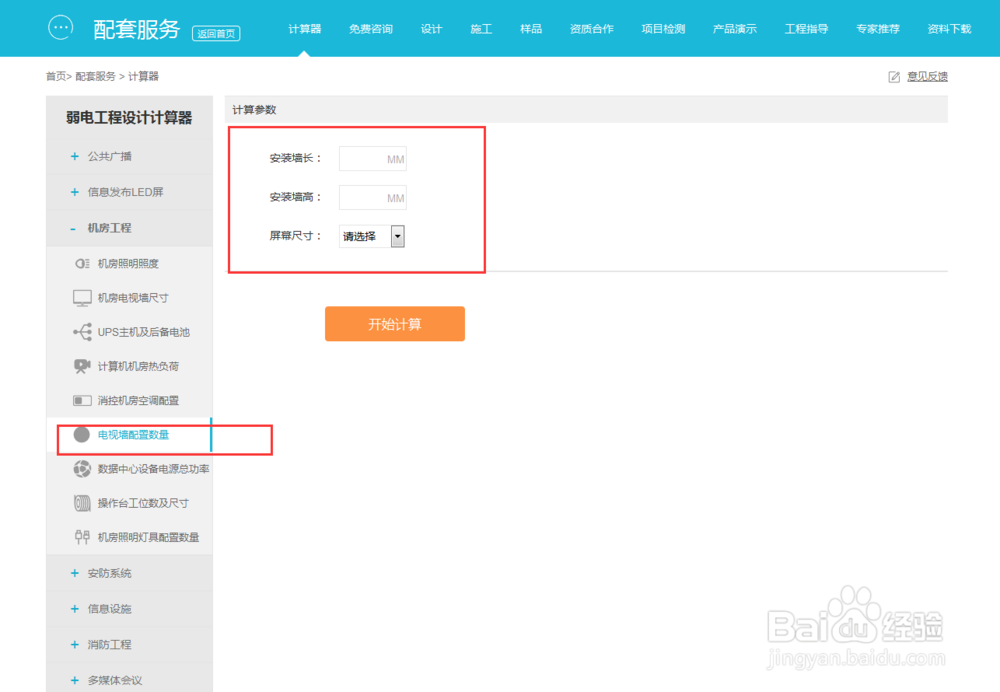Viewport: 1000px width, 692px height.
Task: Open the 工程指导 nav item
Action: [x=806, y=29]
